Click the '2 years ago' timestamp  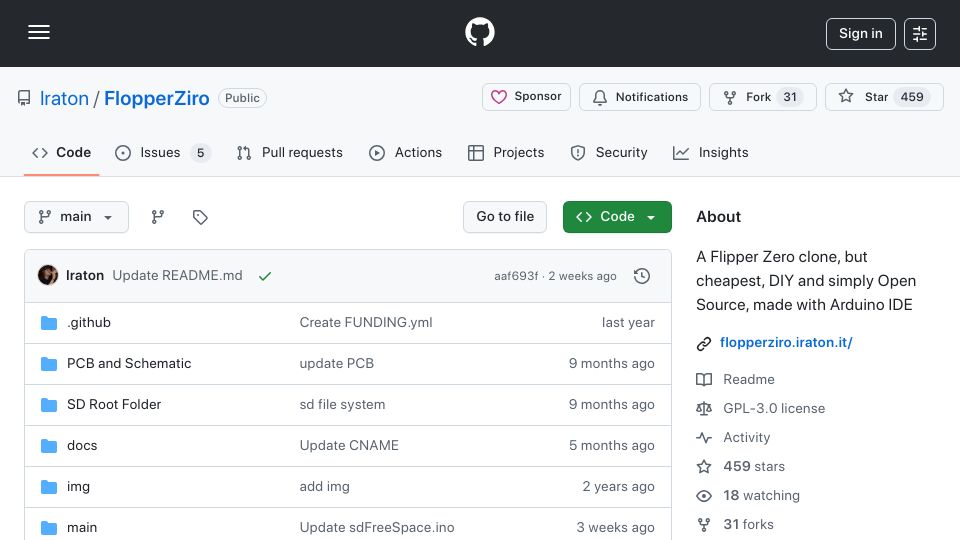click(618, 487)
